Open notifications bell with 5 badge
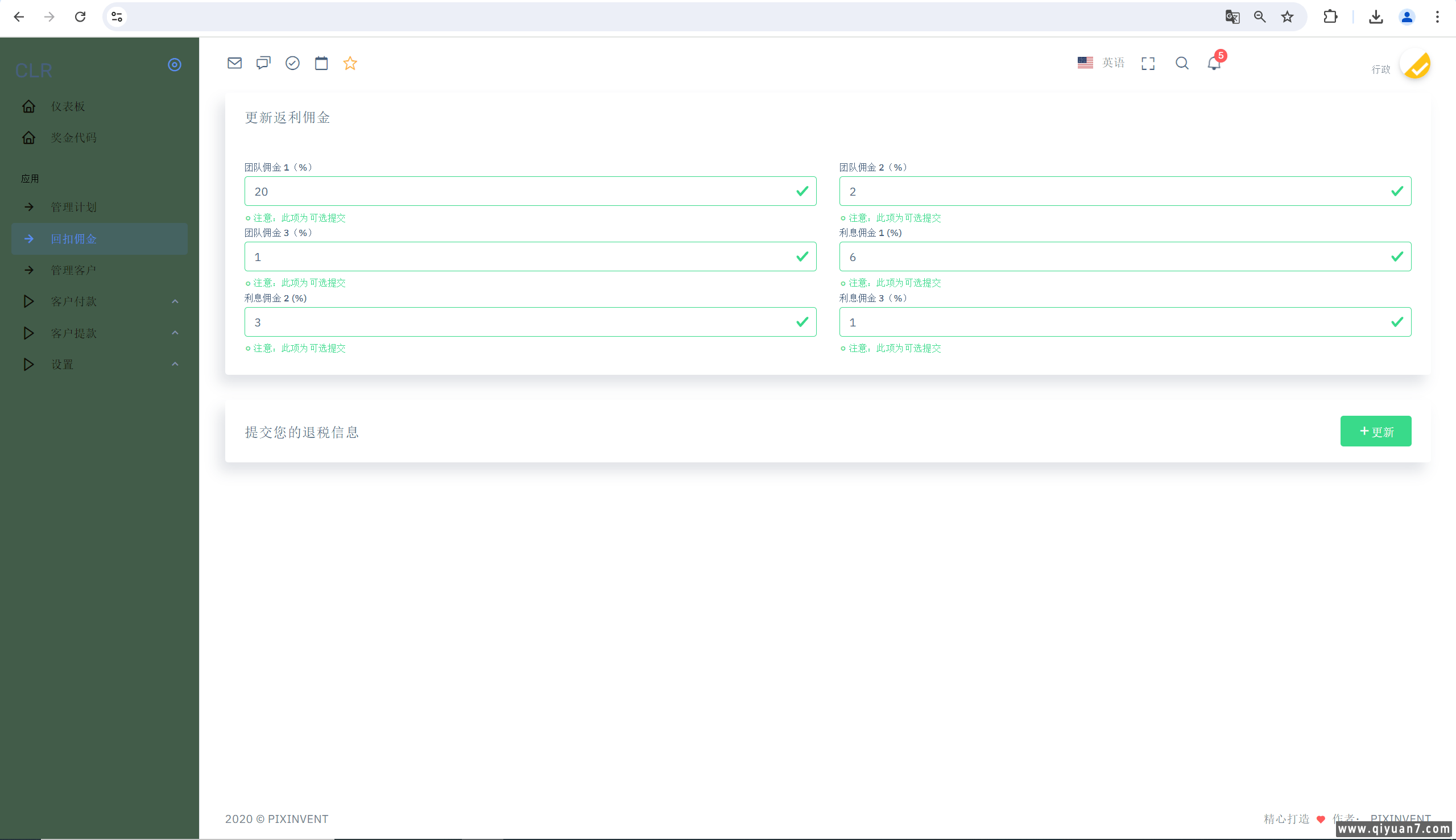The width and height of the screenshot is (1456, 840). pyautogui.click(x=1214, y=64)
